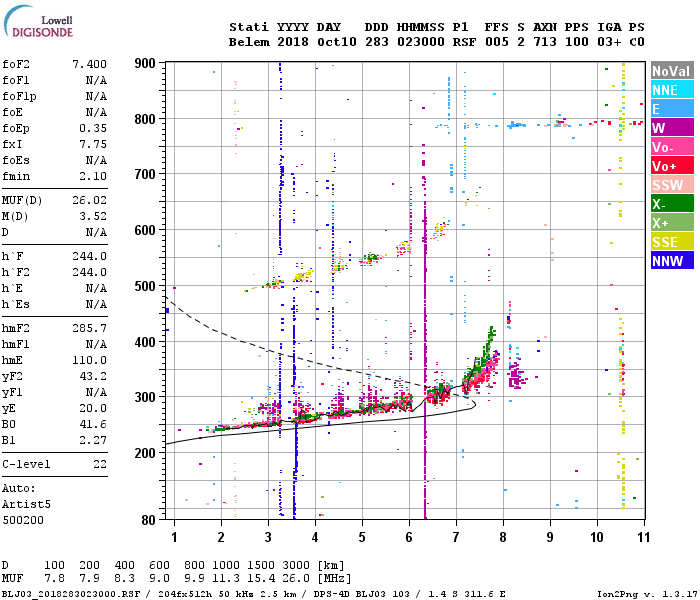The width and height of the screenshot is (700, 600).
Task: Click the Ion2Png v. 1.3.17 version text
Action: [647, 594]
